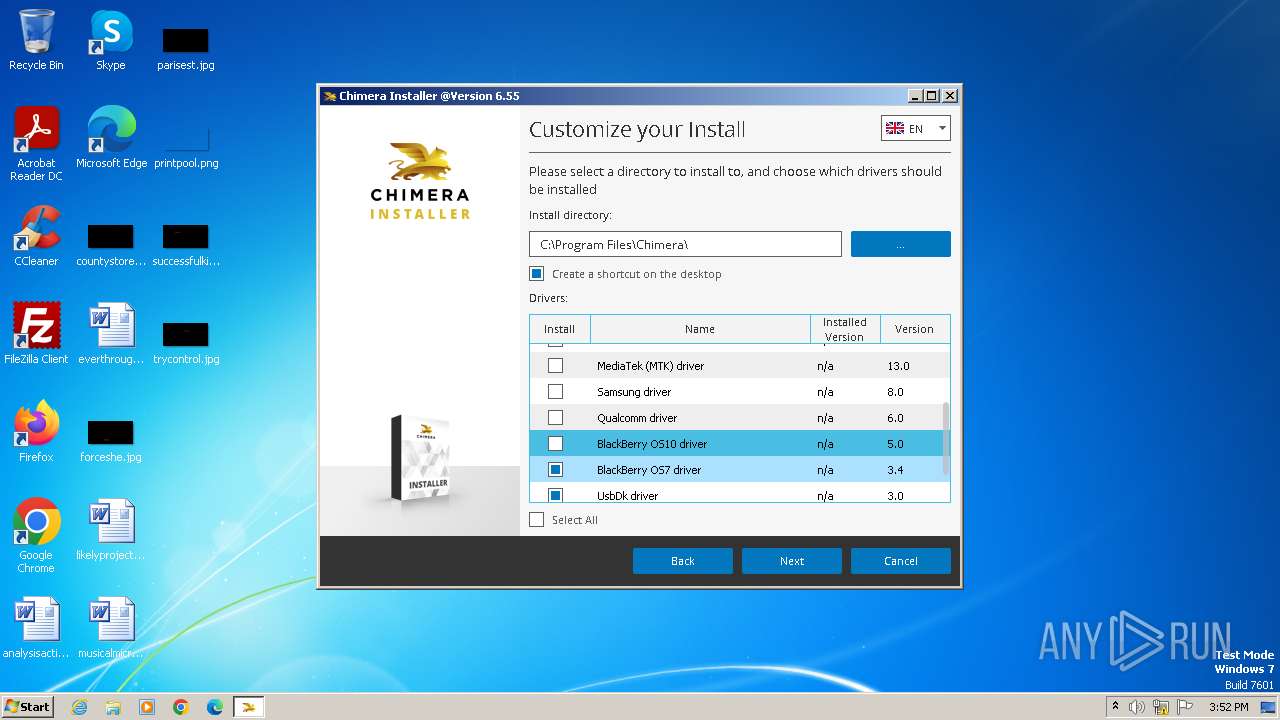Open CCleaner desktop shortcut
The image size is (1280, 720).
pyautogui.click(x=36, y=236)
